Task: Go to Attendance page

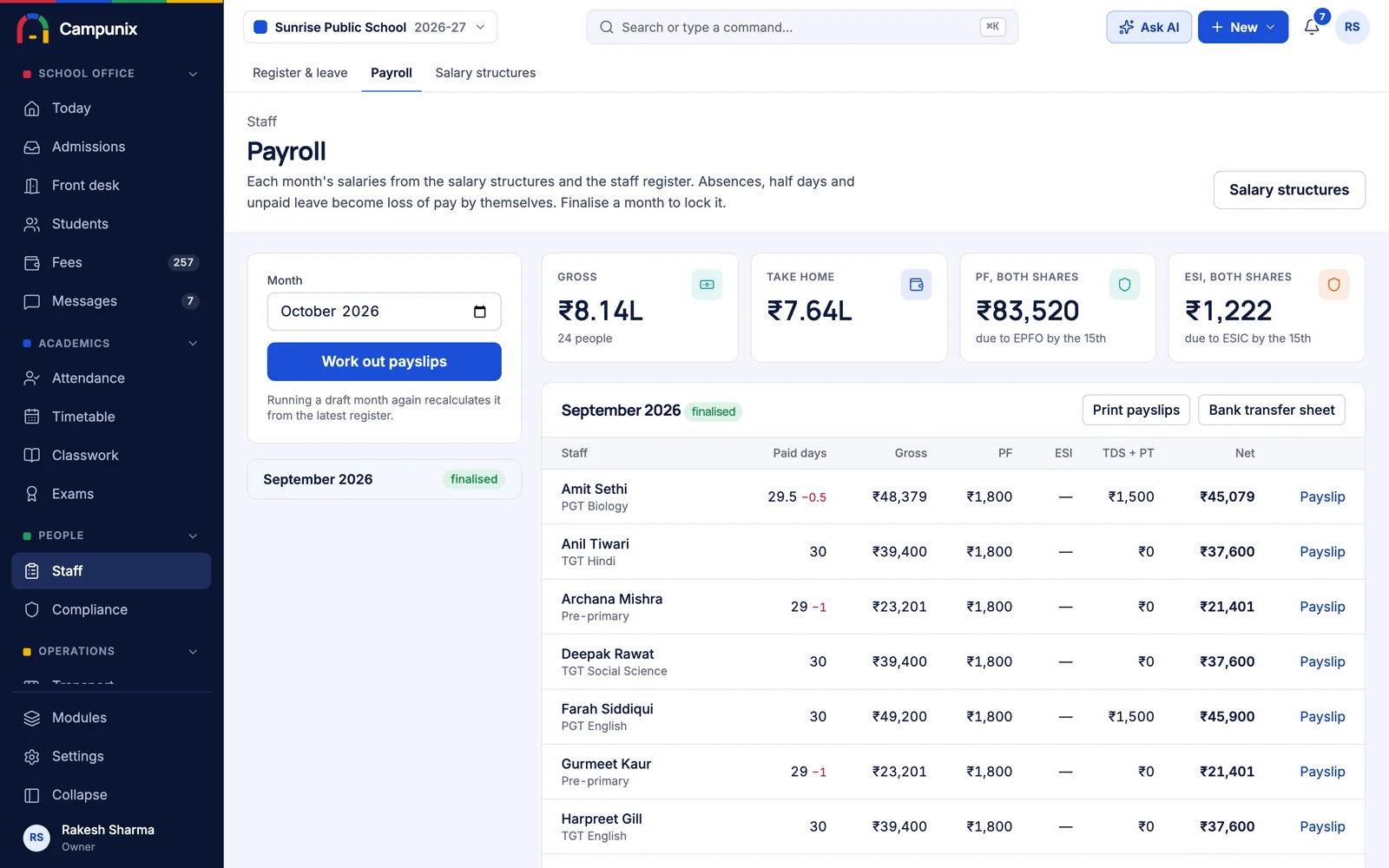Action: pos(111,378)
